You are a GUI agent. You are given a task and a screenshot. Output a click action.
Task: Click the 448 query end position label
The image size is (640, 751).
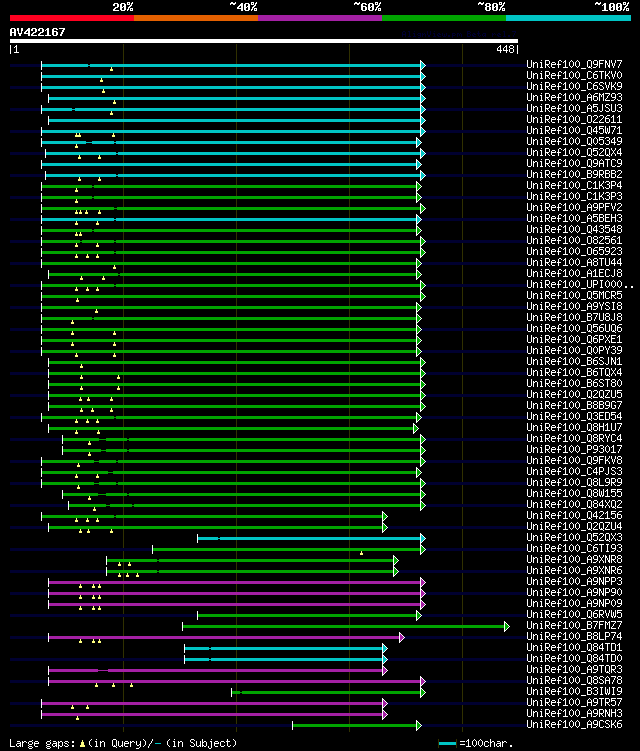pos(505,49)
